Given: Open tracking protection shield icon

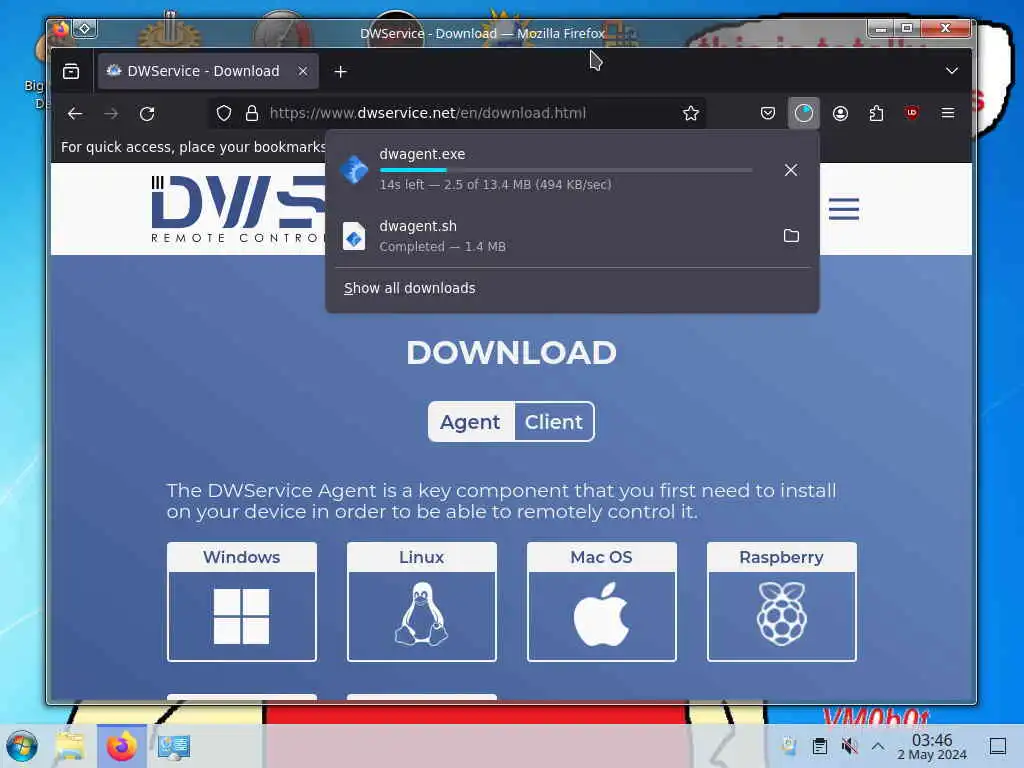Looking at the screenshot, I should pyautogui.click(x=224, y=113).
